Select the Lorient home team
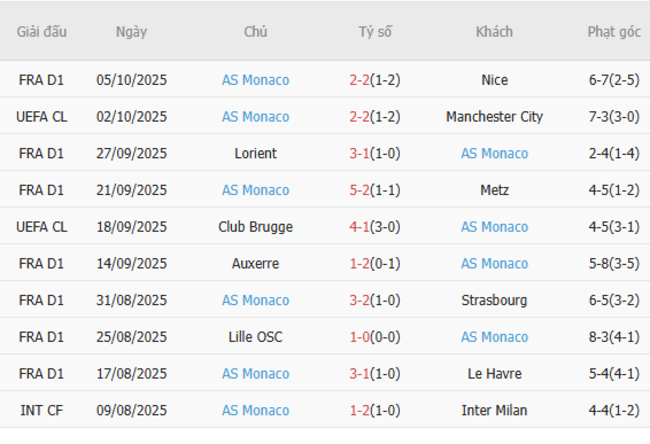Viewport: 650px width, 444px height. 255,154
